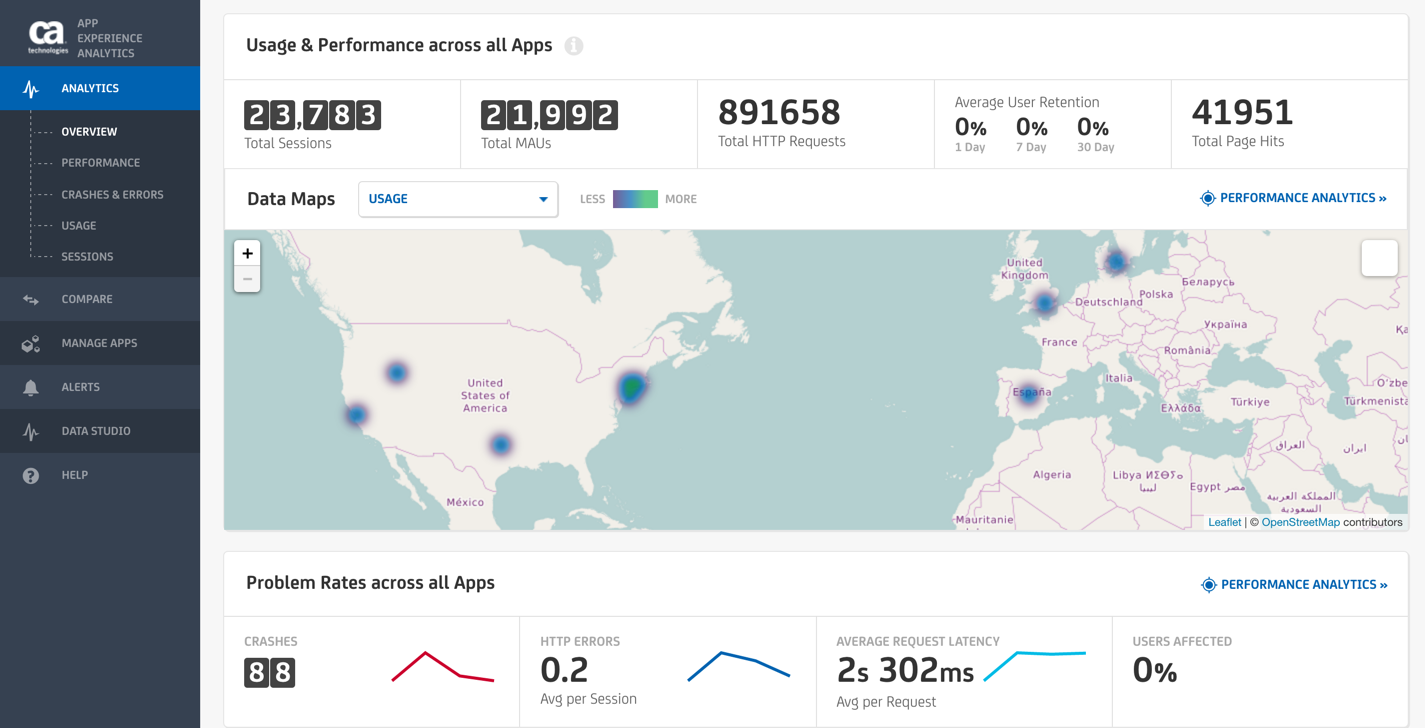Click the green heat spot on US East Coast
1425x728 pixels.
632,385
